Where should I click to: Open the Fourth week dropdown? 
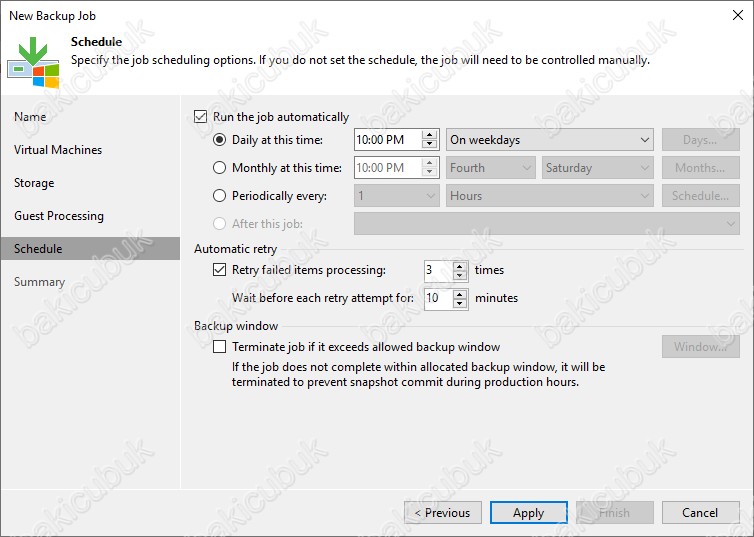point(490,168)
